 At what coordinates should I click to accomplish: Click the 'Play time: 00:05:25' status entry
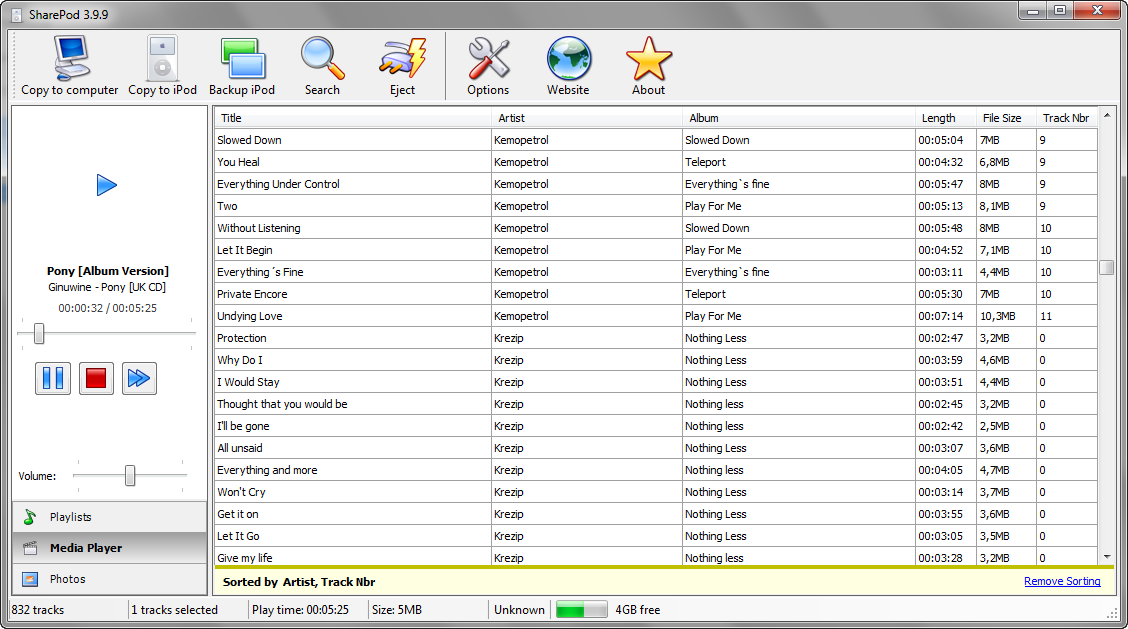point(300,610)
